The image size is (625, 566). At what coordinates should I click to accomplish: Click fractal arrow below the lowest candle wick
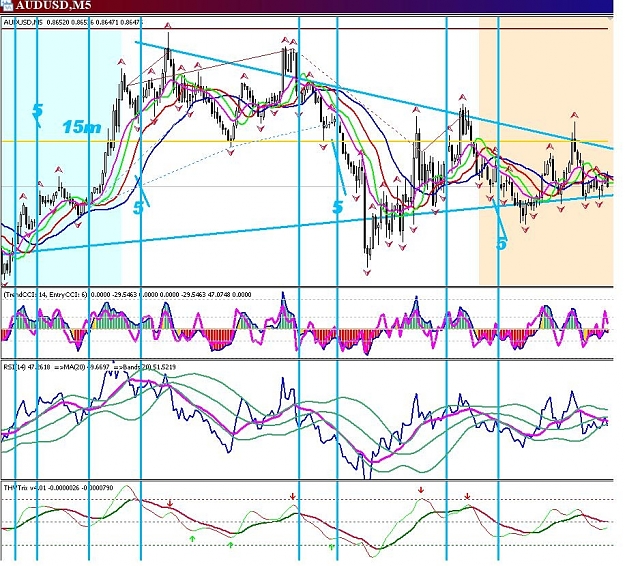367,273
